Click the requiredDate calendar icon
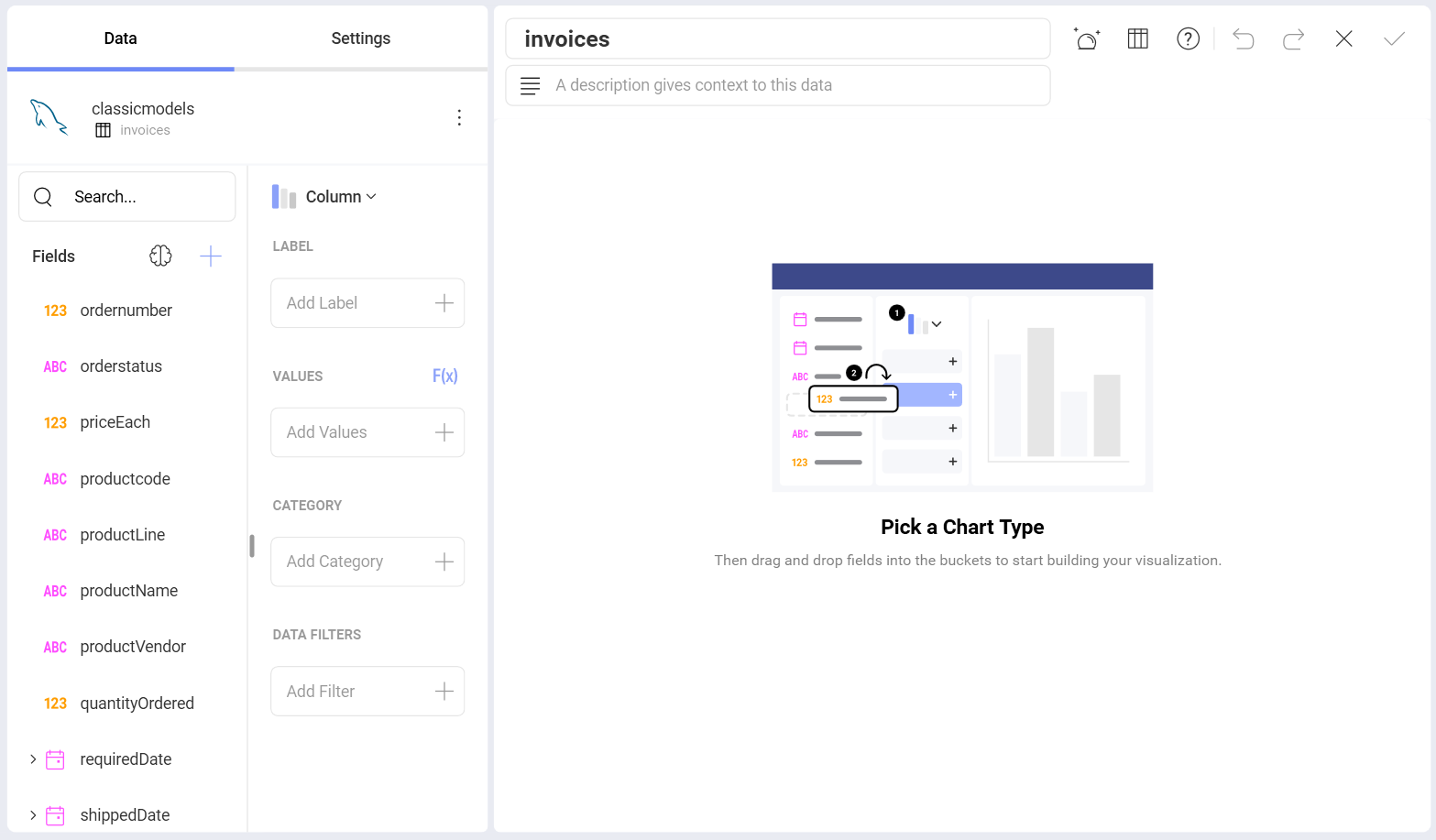Image resolution: width=1436 pixels, height=840 pixels. coord(55,759)
